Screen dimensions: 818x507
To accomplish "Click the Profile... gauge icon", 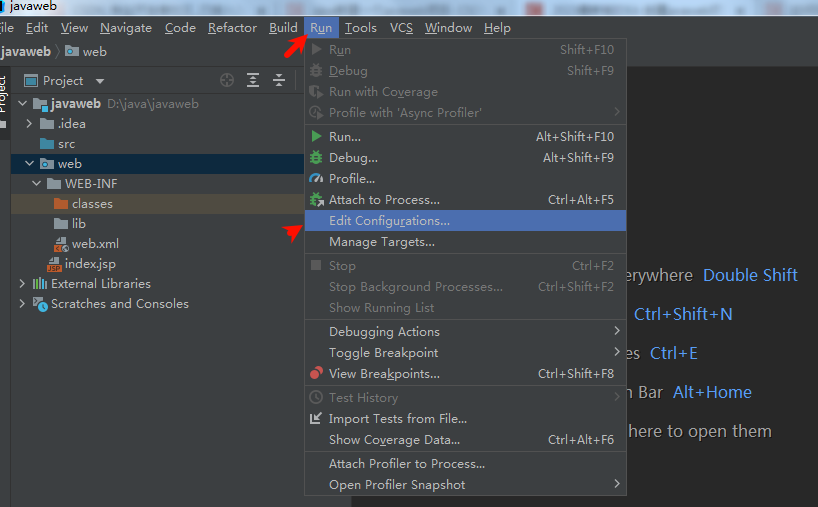I will pos(316,178).
